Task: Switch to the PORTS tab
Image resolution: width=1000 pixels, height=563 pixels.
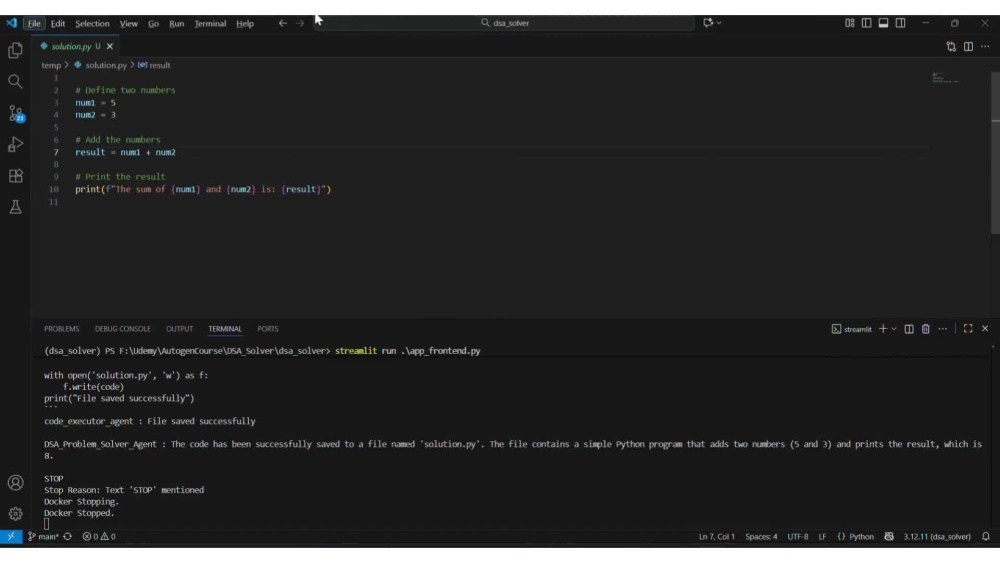Action: click(x=268, y=329)
